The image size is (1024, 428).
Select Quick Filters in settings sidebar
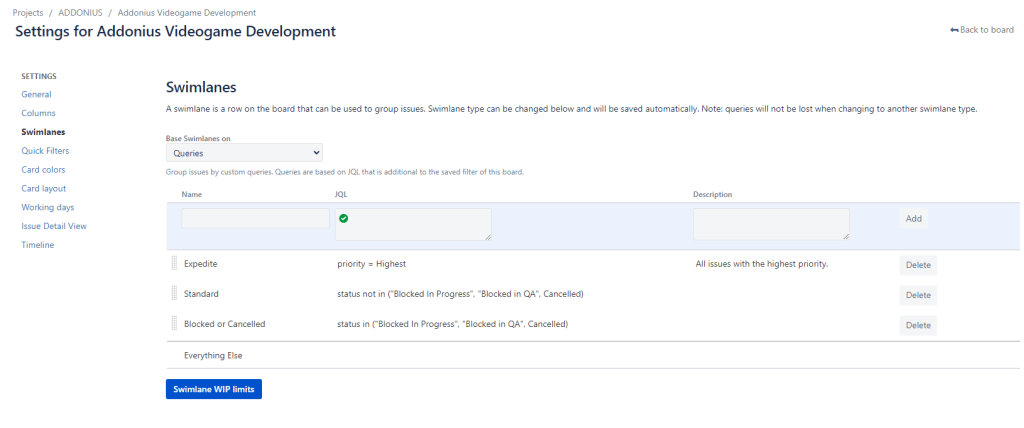(x=45, y=151)
